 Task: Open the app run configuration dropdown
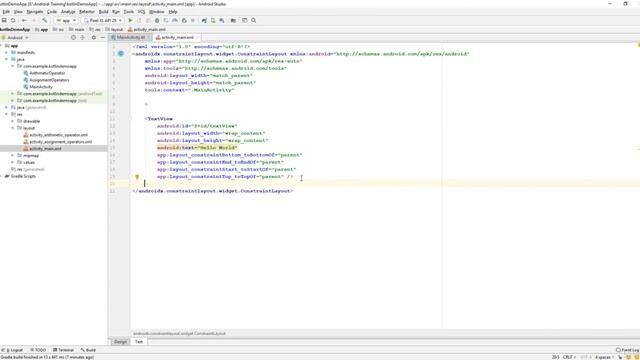point(66,20)
